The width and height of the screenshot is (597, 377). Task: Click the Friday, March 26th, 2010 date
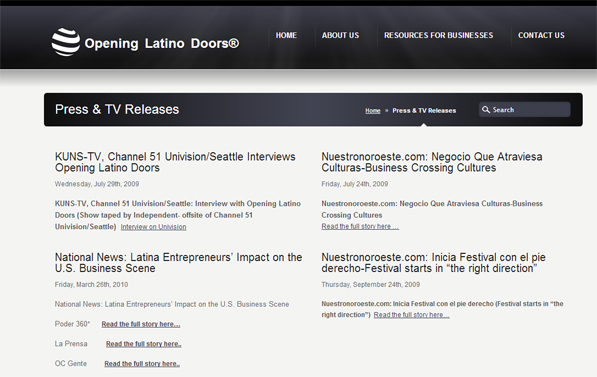click(x=91, y=284)
